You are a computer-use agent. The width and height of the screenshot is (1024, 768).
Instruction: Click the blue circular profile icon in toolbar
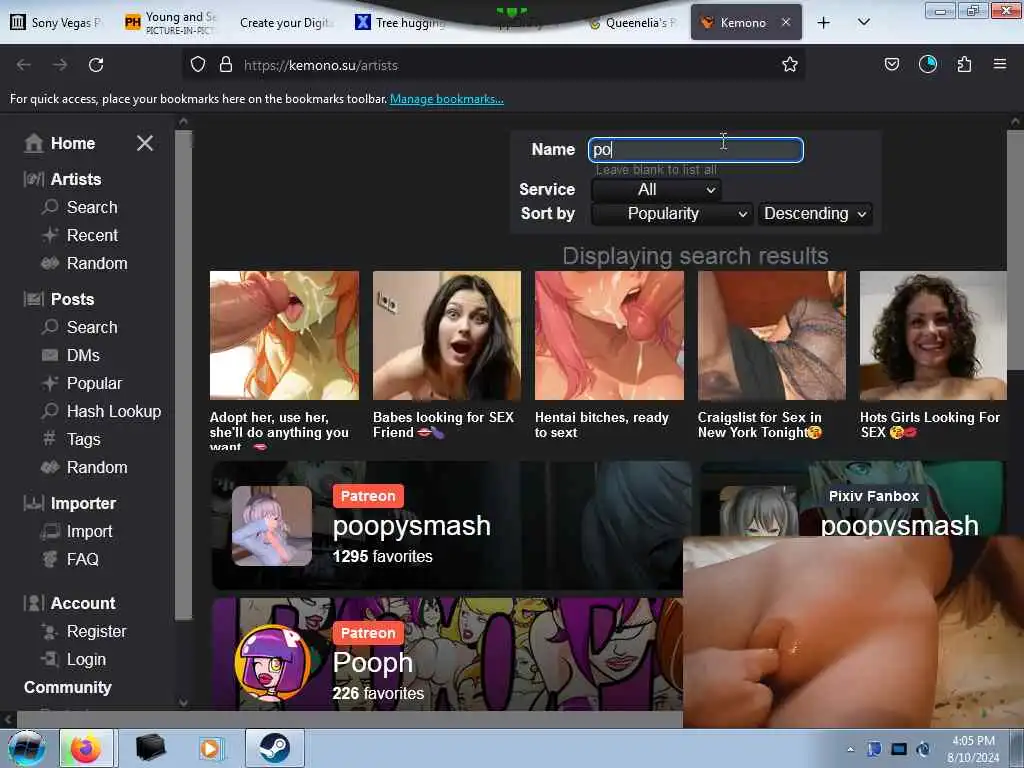pyautogui.click(x=927, y=64)
